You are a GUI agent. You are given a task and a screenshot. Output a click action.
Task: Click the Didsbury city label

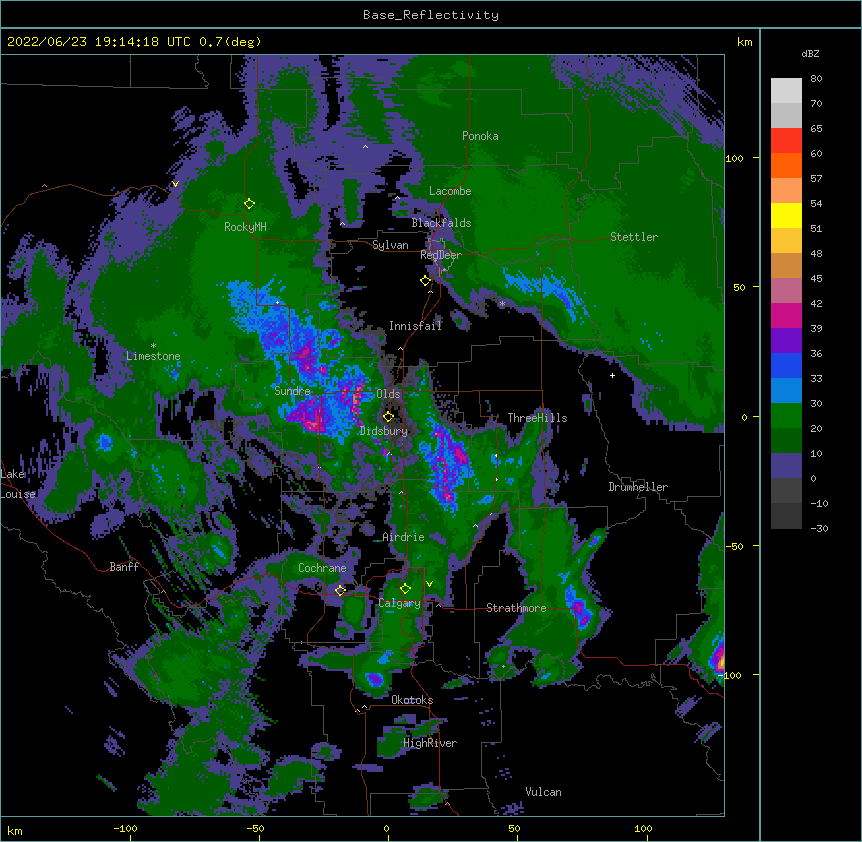point(383,431)
